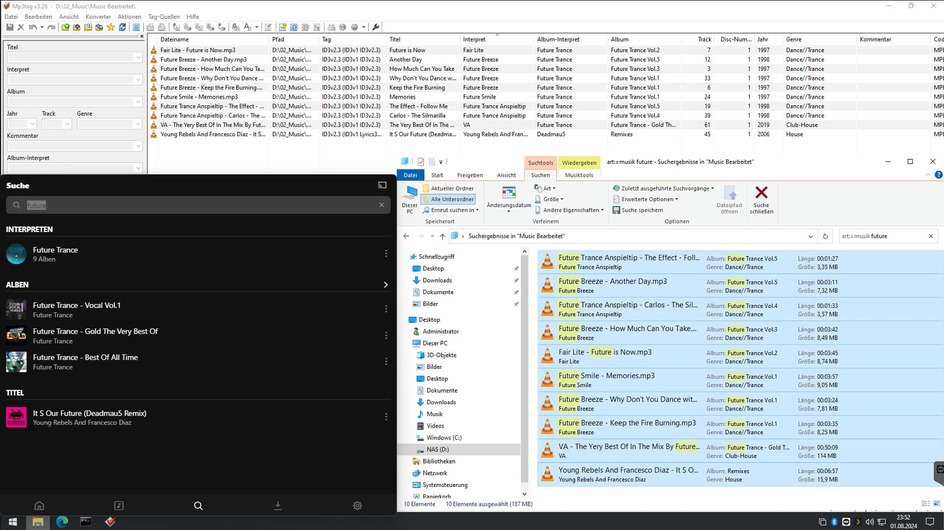Image resolution: width=944 pixels, height=530 pixels.
Task: Click 'Suche speichern' button
Action: tap(641, 210)
